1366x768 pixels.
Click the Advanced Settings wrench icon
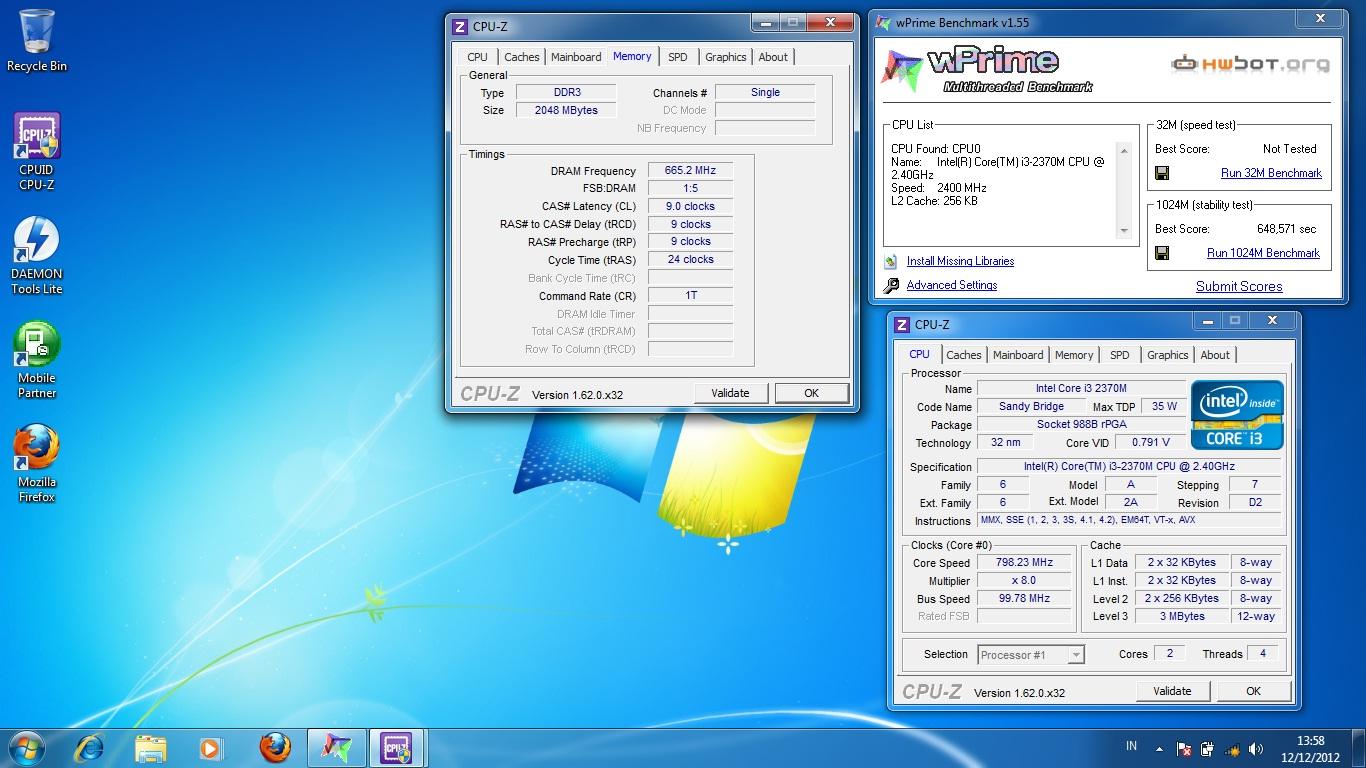coord(891,286)
